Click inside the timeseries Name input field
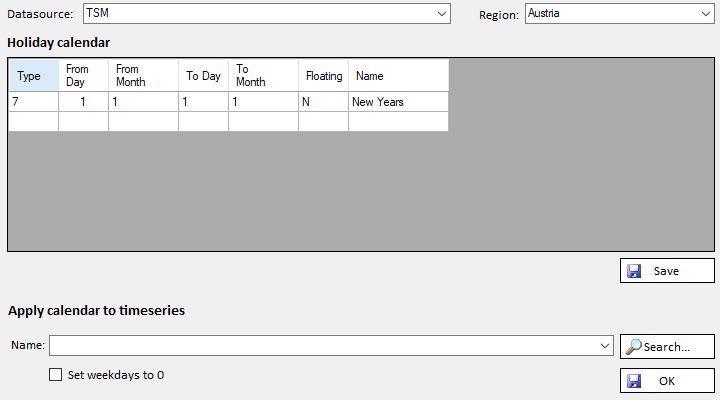 click(x=320, y=346)
